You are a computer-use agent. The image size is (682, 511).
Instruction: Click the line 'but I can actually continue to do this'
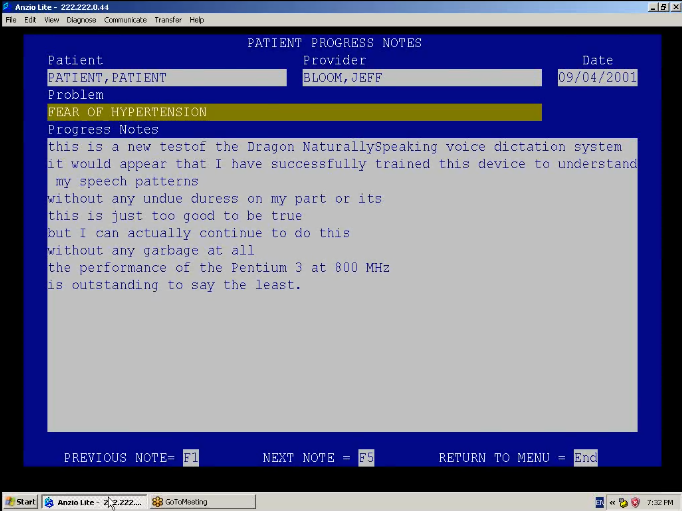point(199,233)
